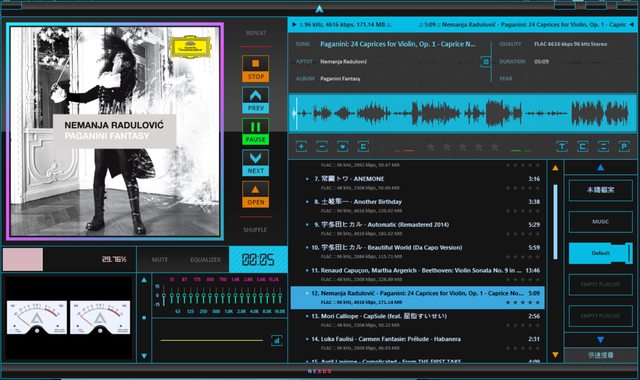Click the play arrow at ticker left end
The width and height of the screenshot is (640, 380).
pyautogui.click(x=294, y=24)
